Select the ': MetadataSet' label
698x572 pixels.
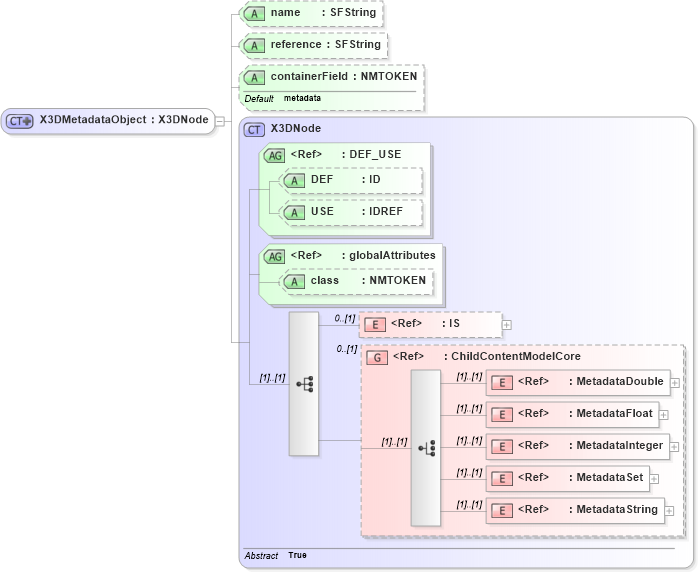coord(606,478)
